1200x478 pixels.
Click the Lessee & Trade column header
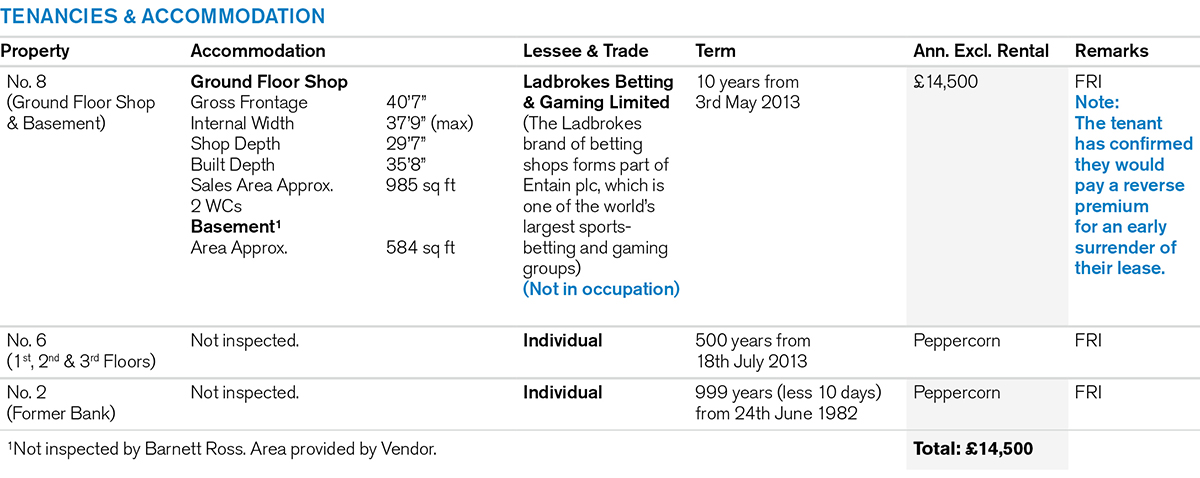point(585,51)
